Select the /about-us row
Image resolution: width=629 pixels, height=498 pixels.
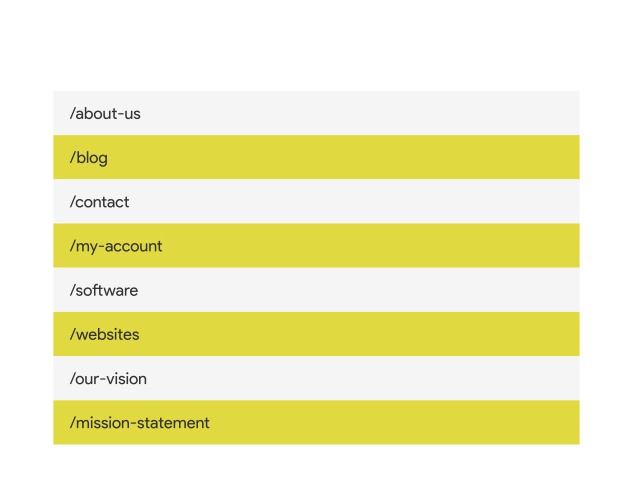click(x=316, y=113)
